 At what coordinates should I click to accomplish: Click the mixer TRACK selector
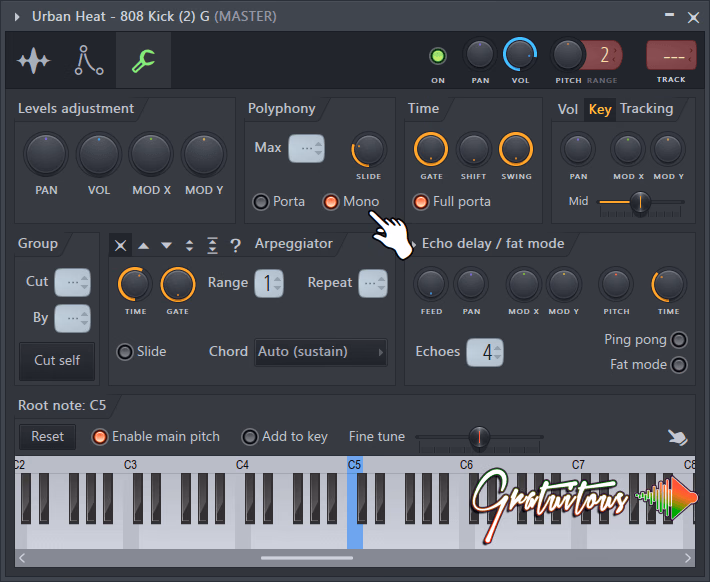pyautogui.click(x=671, y=56)
